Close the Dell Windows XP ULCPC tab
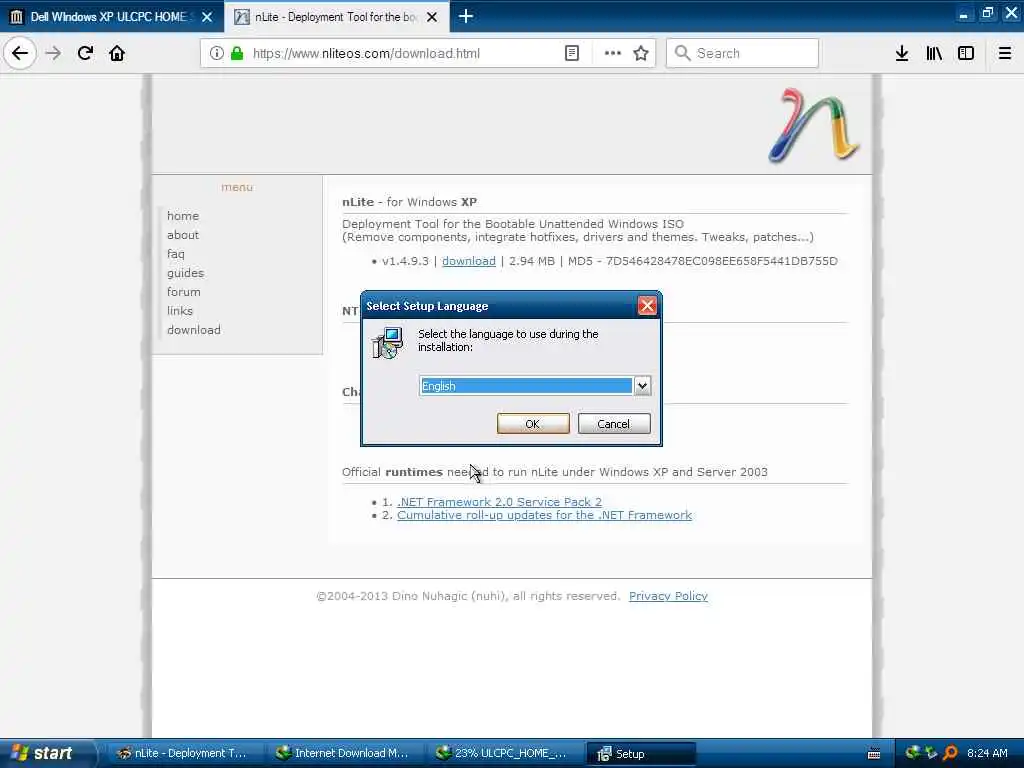The image size is (1024, 768). click(207, 17)
